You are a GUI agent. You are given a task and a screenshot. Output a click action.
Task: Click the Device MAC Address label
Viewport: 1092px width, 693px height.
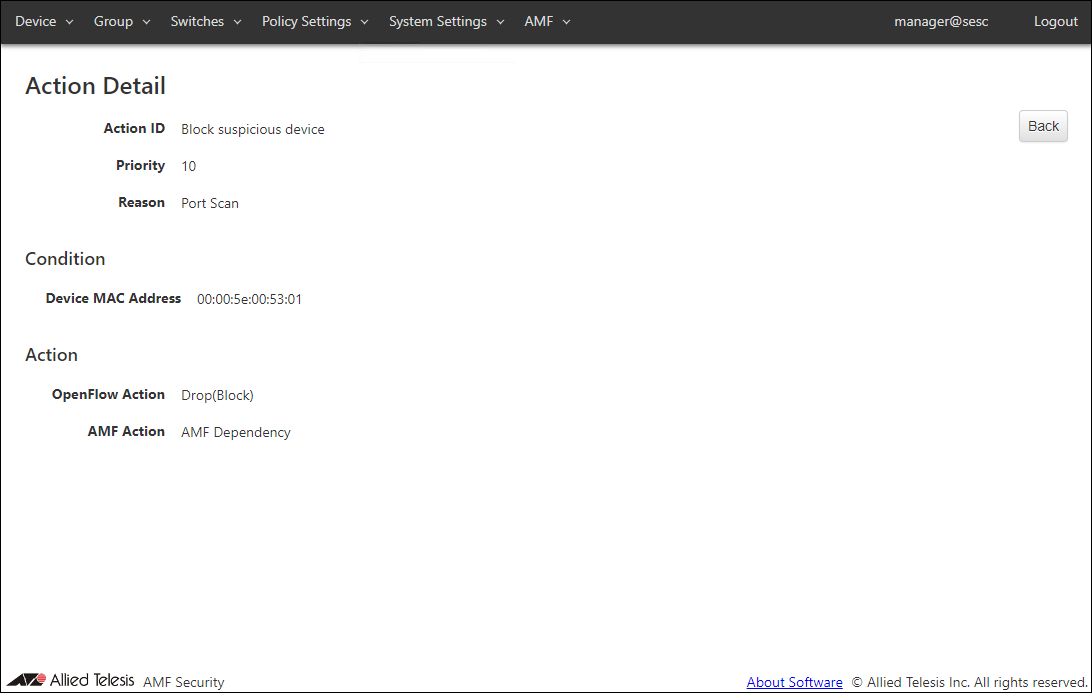point(114,298)
